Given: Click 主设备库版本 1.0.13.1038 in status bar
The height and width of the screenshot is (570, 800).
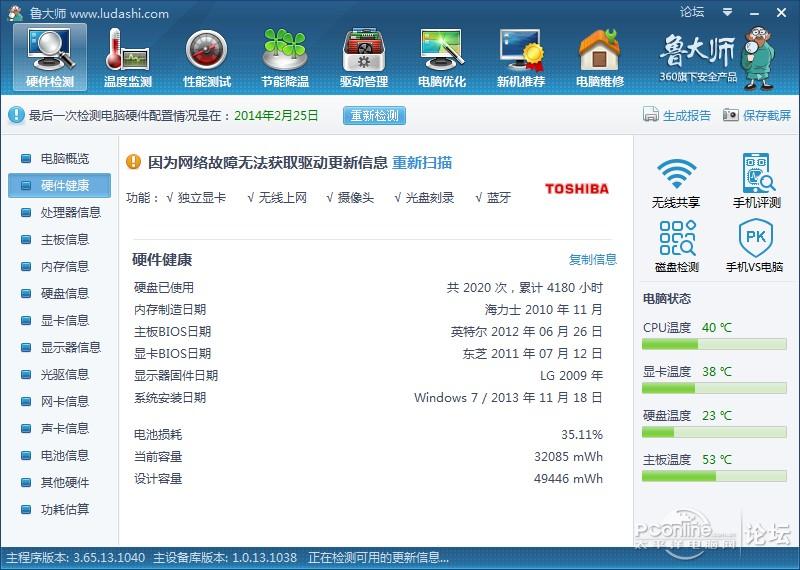Looking at the screenshot, I should click(x=225, y=558).
